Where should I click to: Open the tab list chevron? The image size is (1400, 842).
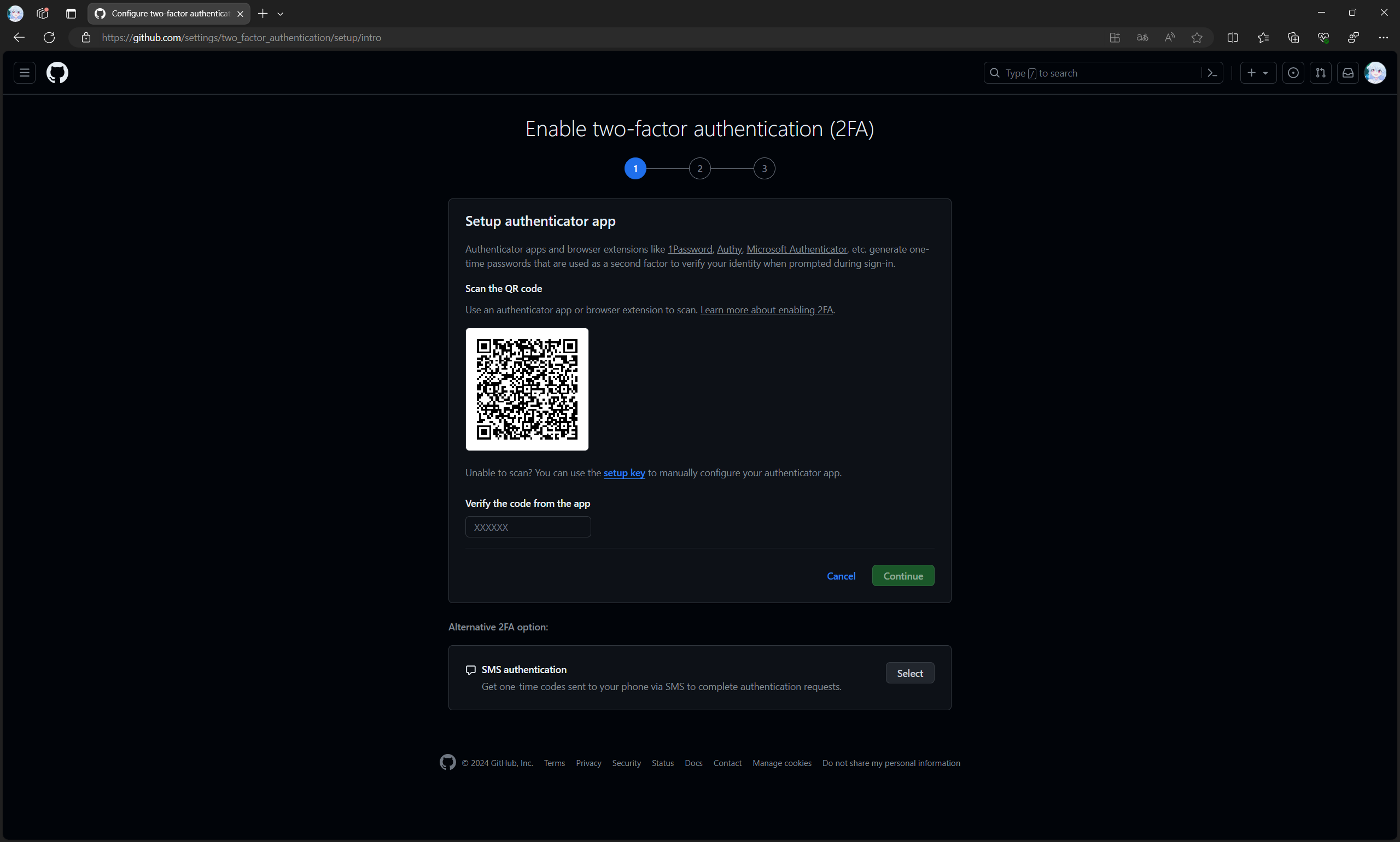tap(281, 13)
